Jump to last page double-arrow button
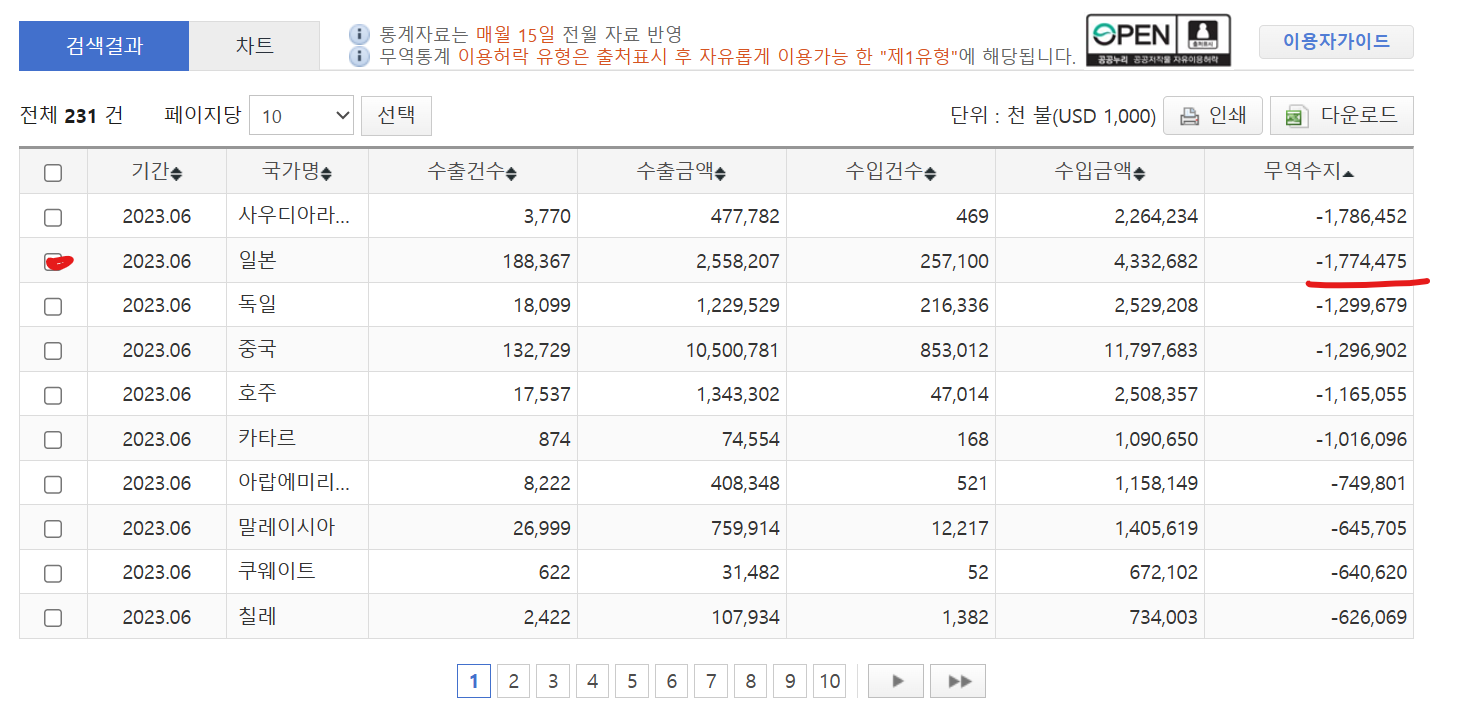Image resolution: width=1462 pixels, height=709 pixels. click(x=958, y=681)
